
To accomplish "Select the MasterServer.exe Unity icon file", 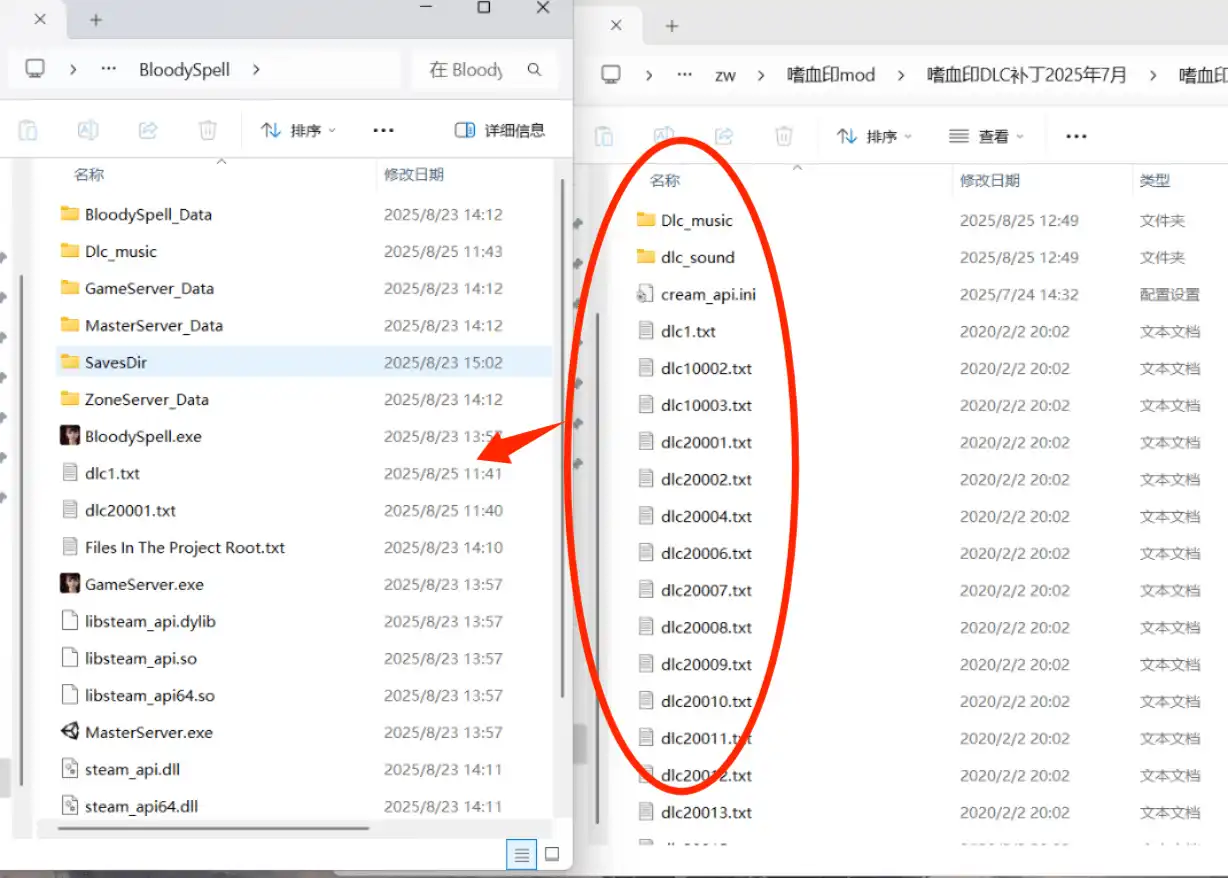I will click(70, 732).
